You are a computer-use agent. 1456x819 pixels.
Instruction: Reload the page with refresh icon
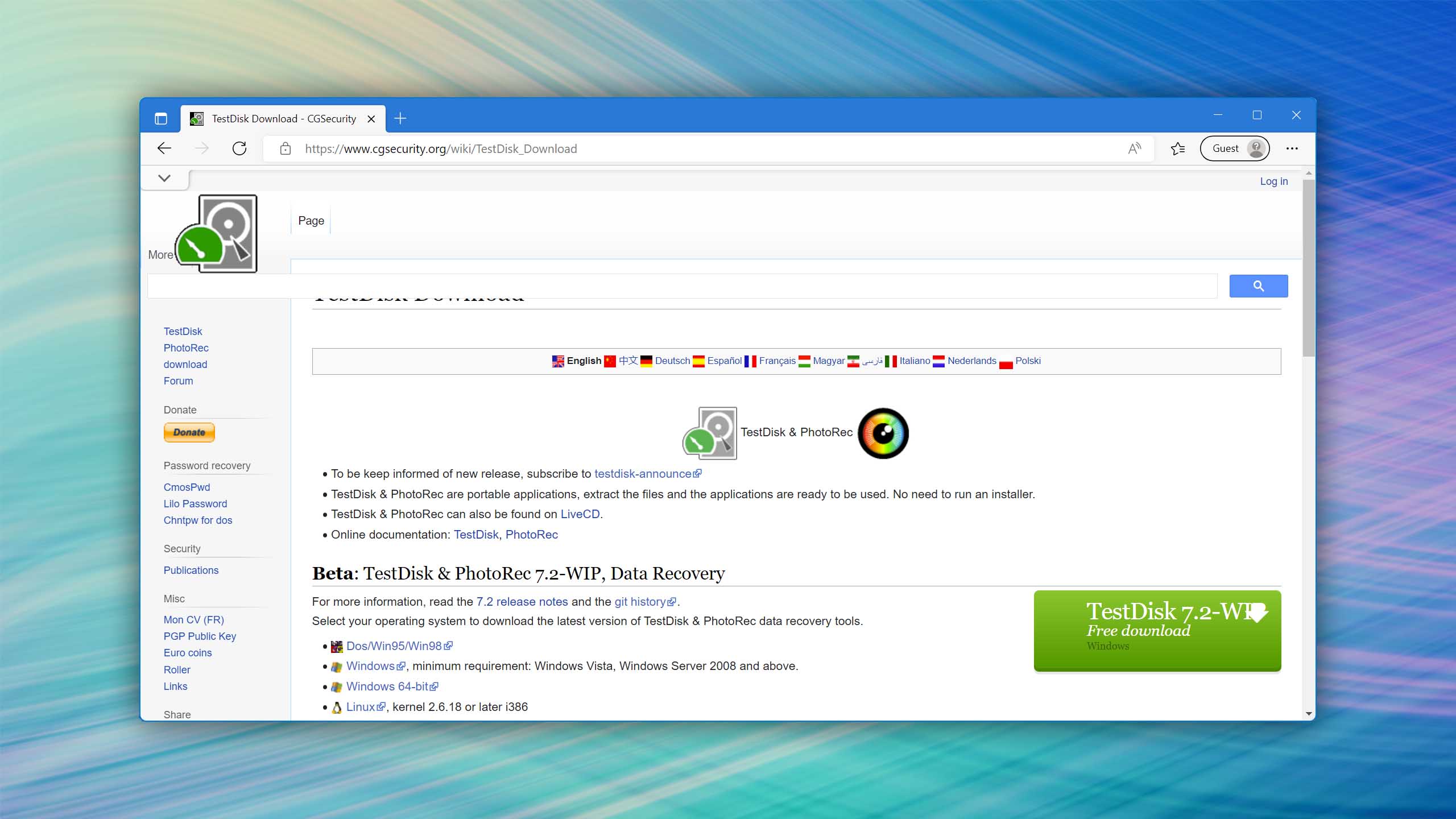[x=239, y=148]
